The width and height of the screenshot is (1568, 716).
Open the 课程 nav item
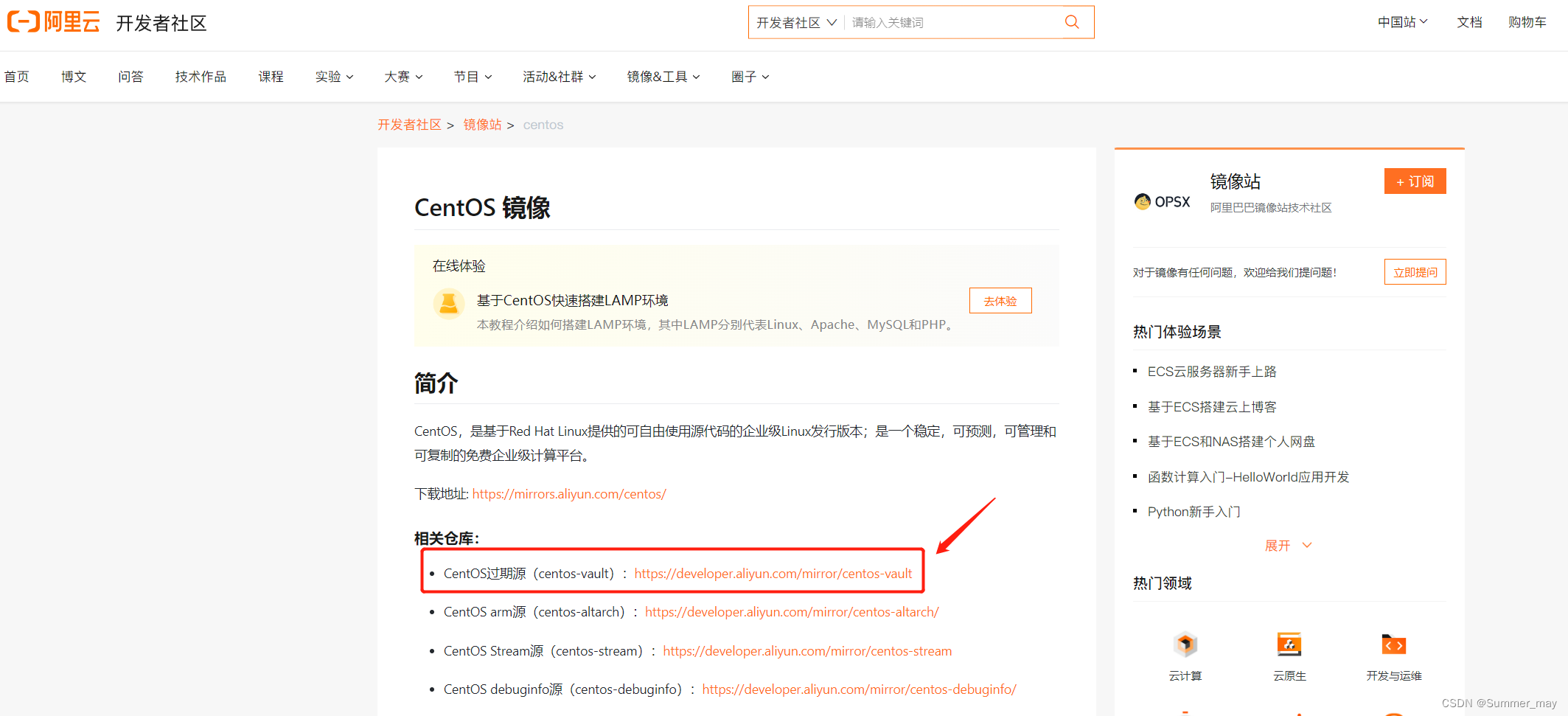pyautogui.click(x=271, y=77)
